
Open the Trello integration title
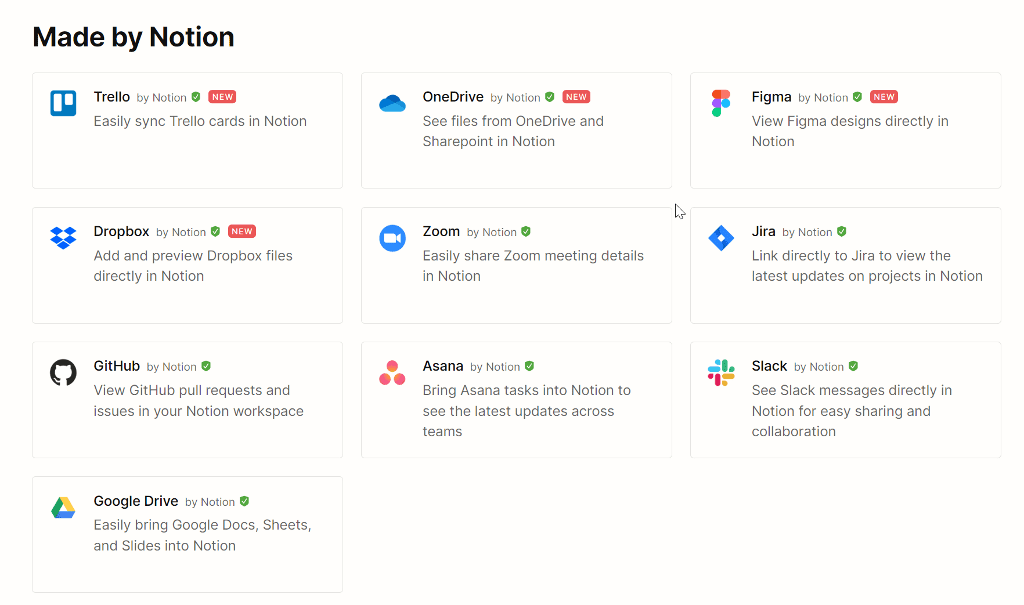pyautogui.click(x=112, y=97)
